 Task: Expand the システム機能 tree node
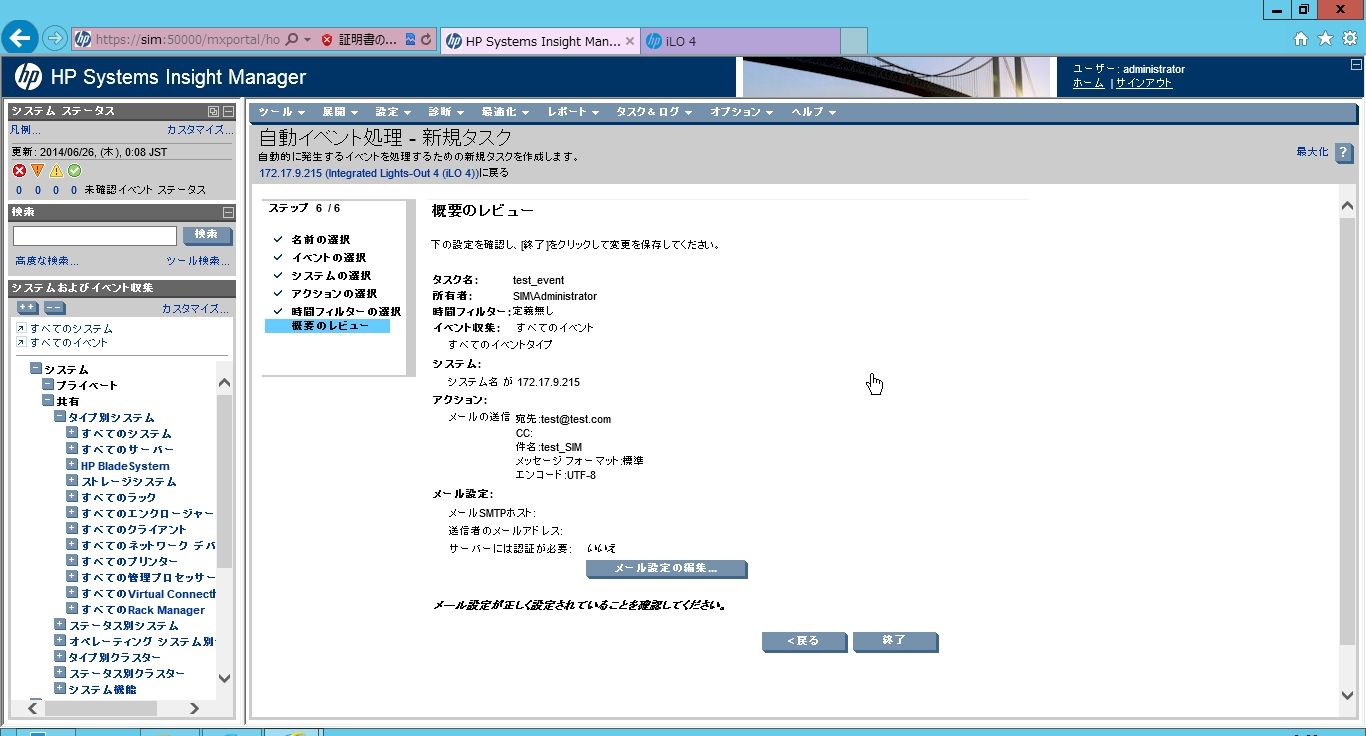[x=60, y=689]
